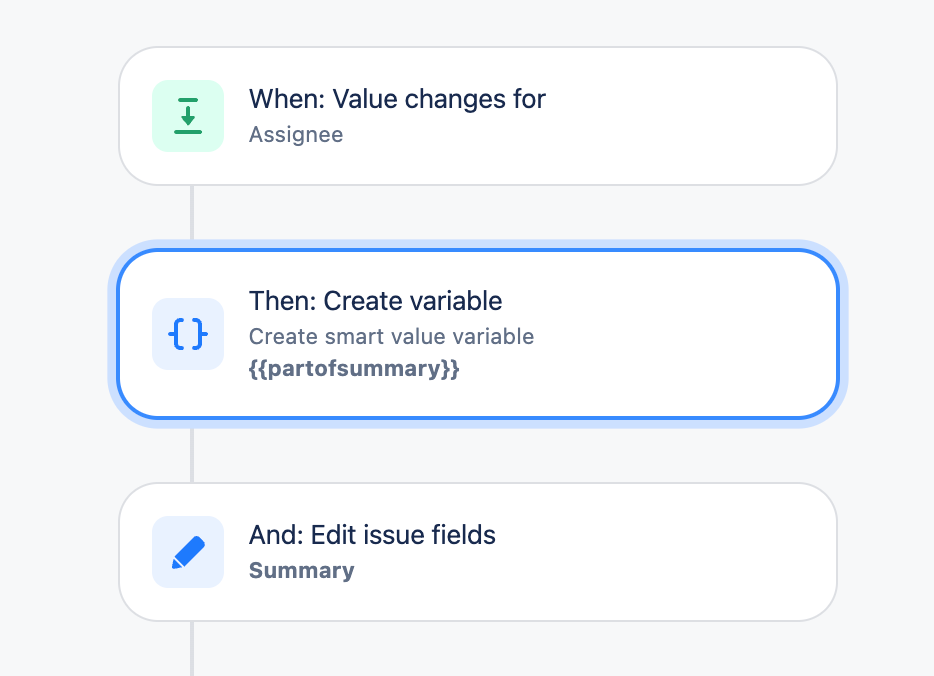Click the green trigger icon for Value changes
The image size is (934, 676).
pyautogui.click(x=188, y=116)
